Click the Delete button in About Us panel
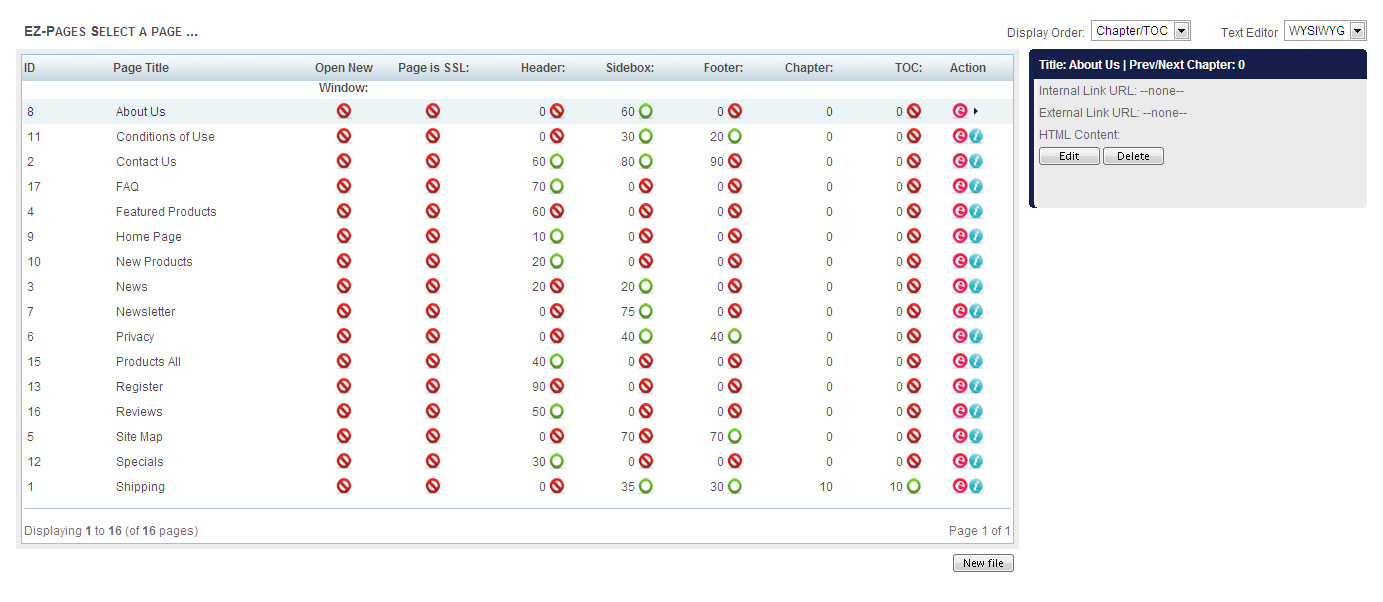 pos(1133,156)
